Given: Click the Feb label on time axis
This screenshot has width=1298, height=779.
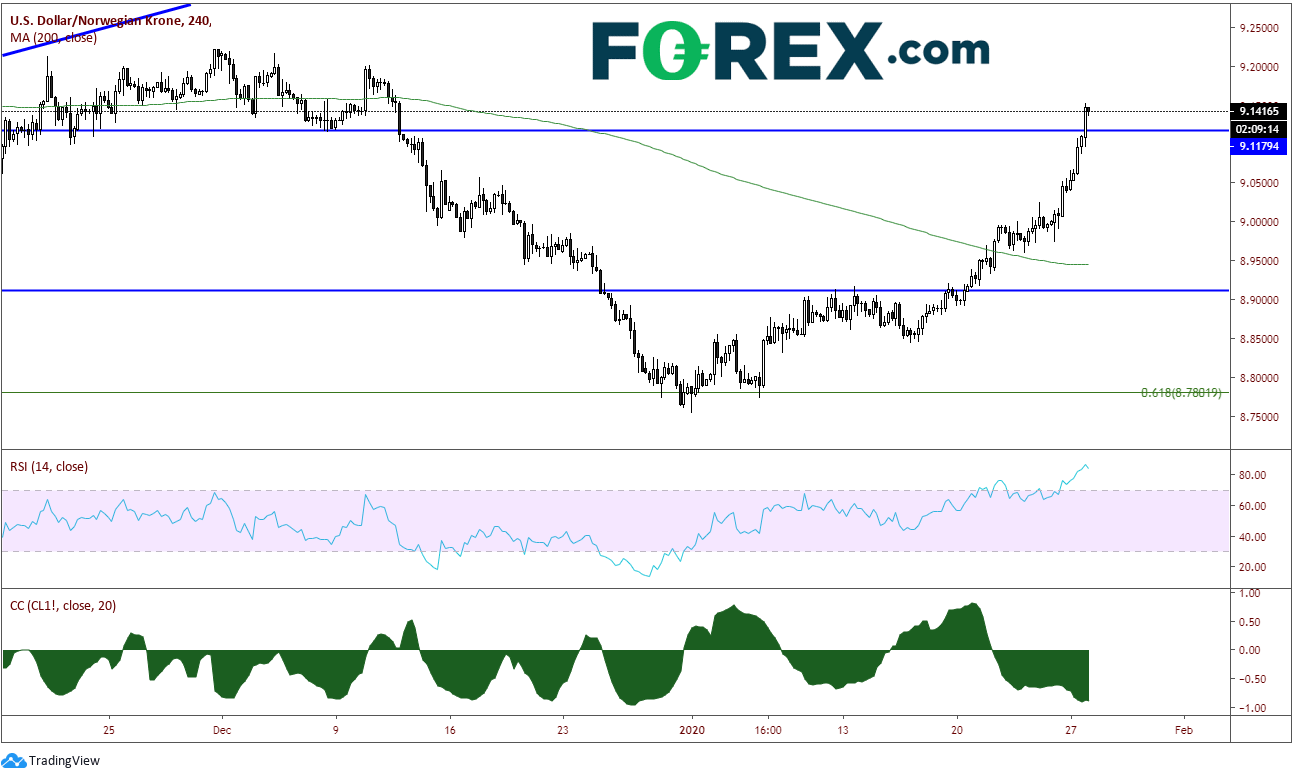Looking at the screenshot, I should (1185, 728).
